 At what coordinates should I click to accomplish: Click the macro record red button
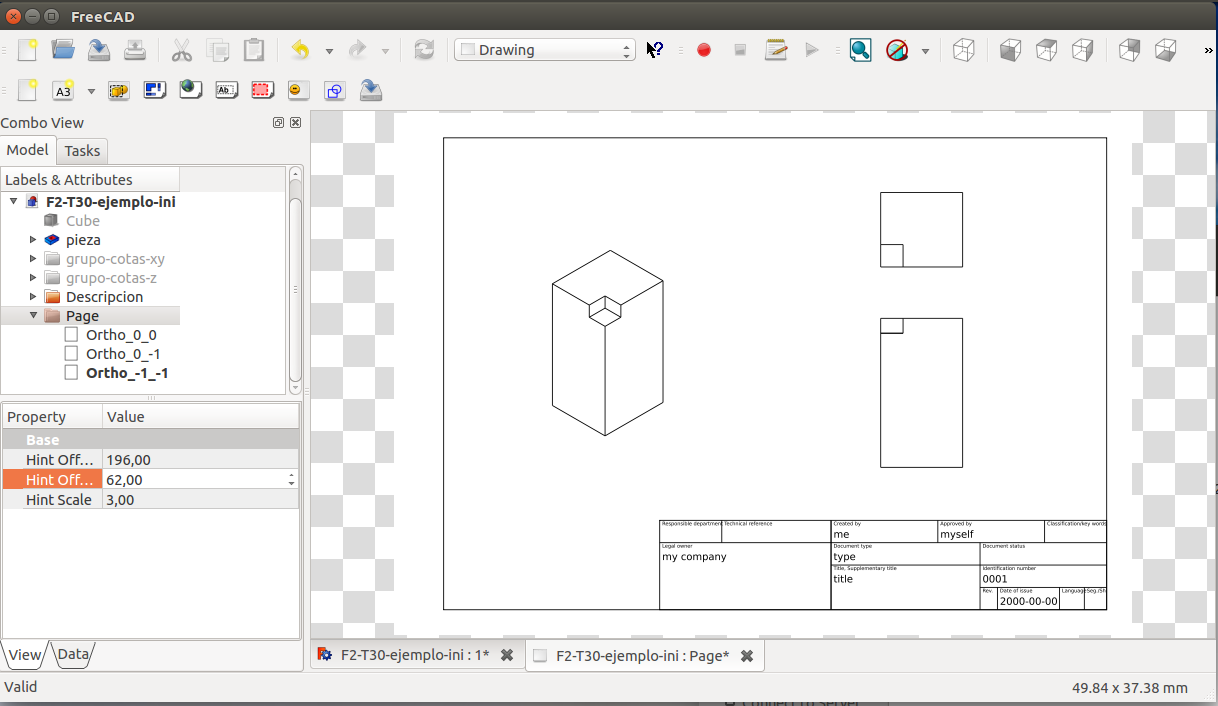(x=704, y=50)
